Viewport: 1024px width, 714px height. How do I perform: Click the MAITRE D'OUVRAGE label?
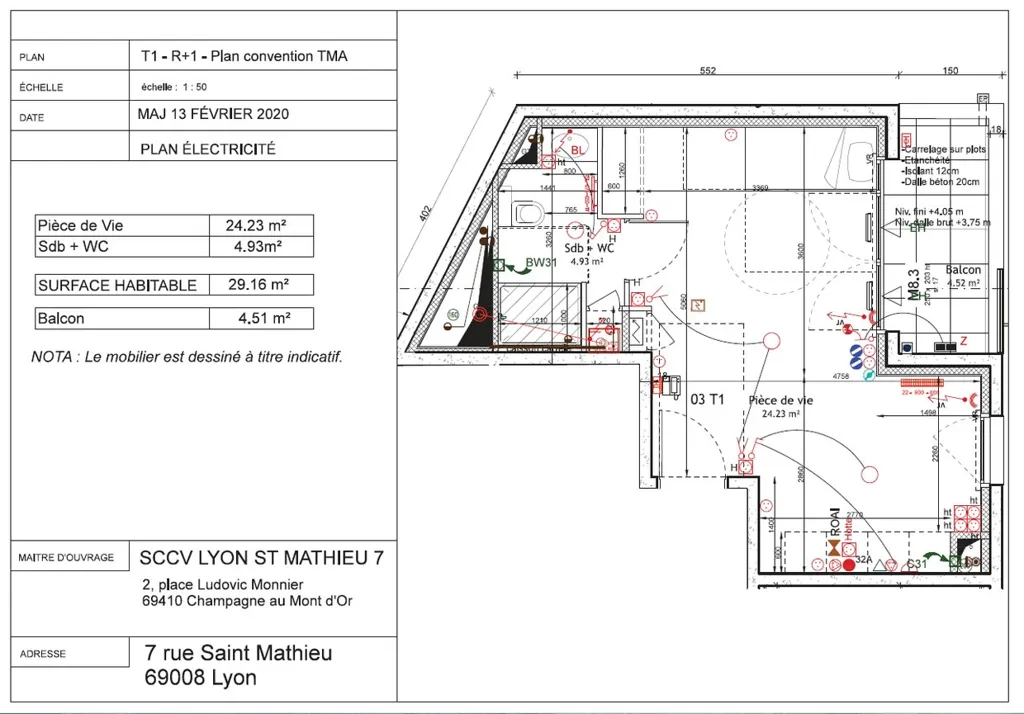click(x=66, y=558)
